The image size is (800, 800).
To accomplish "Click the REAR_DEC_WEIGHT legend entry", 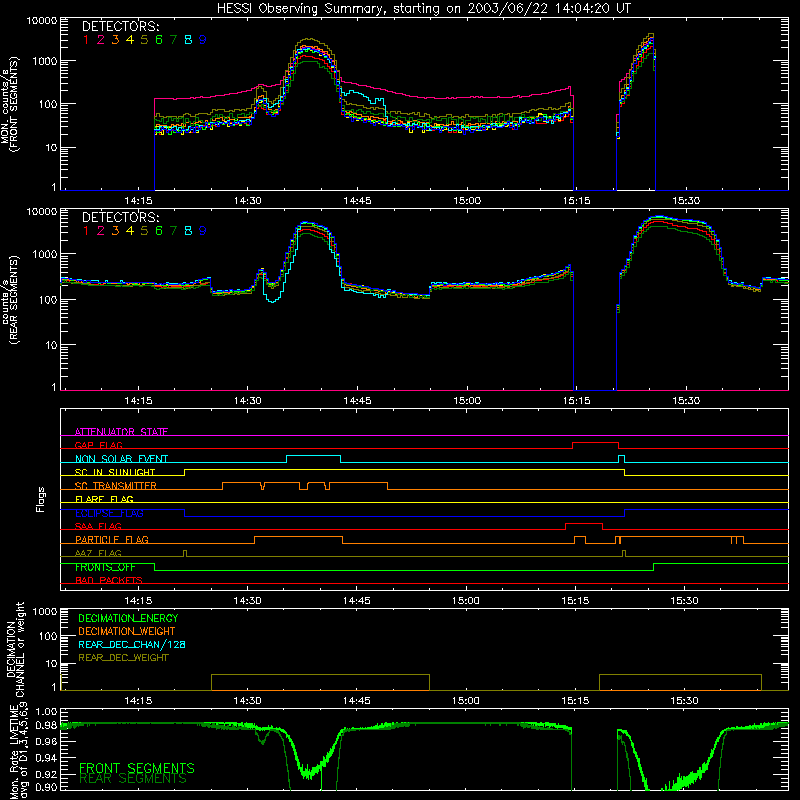I will pyautogui.click(x=123, y=658).
